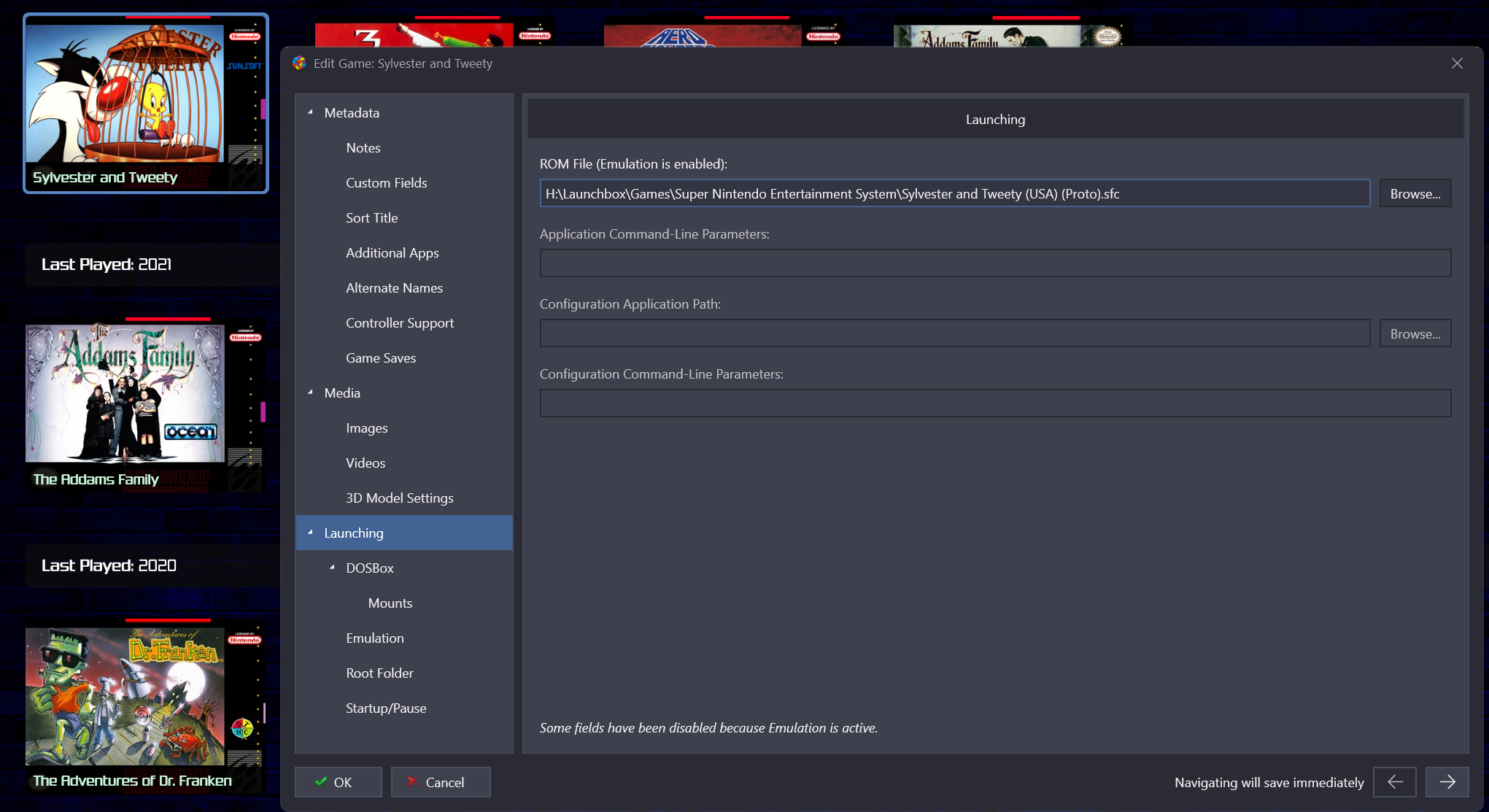
Task: Open the Emulation settings page
Action: pyautogui.click(x=374, y=638)
